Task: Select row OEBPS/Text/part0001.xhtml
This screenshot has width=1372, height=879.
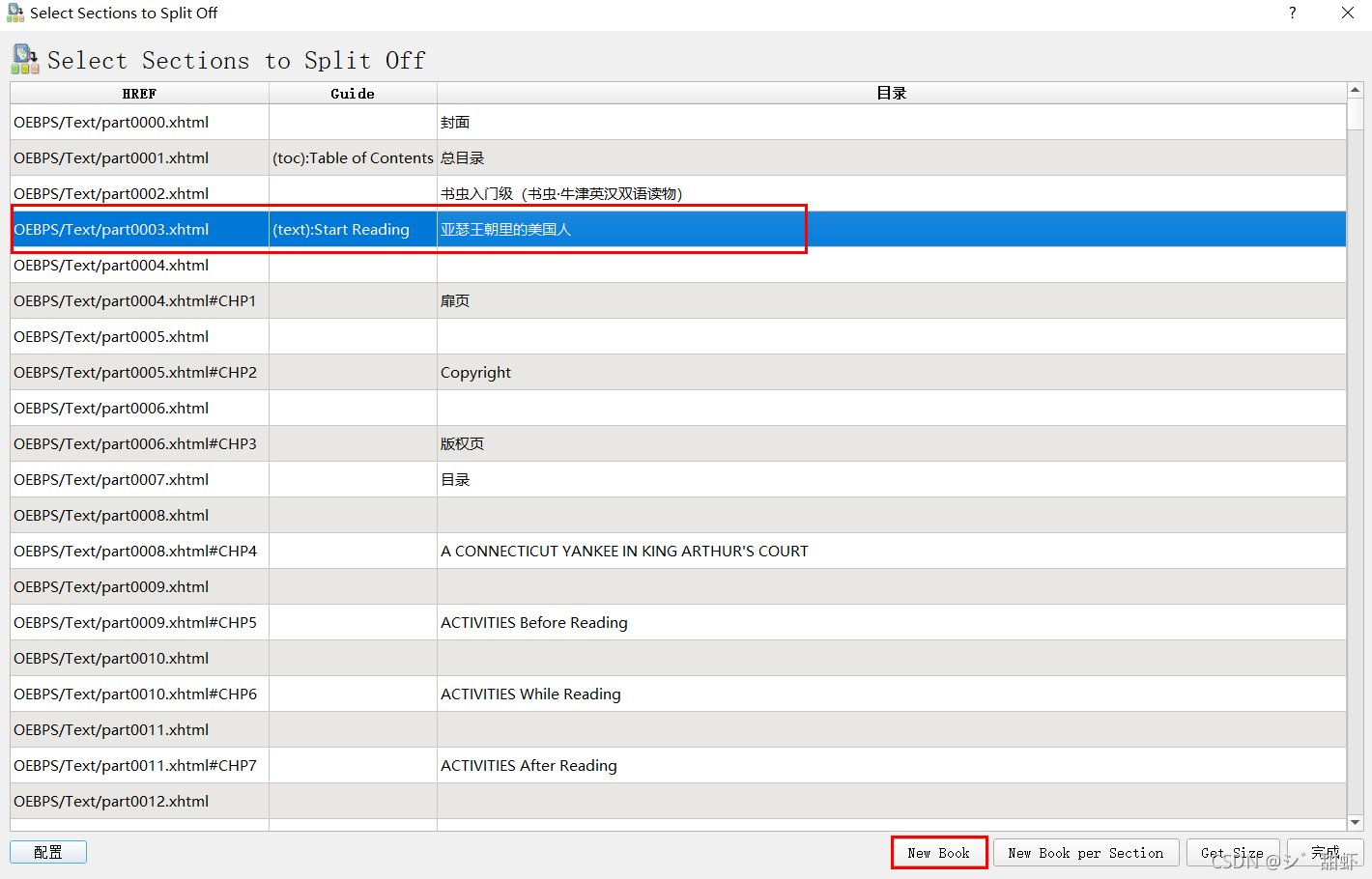Action: tap(677, 157)
